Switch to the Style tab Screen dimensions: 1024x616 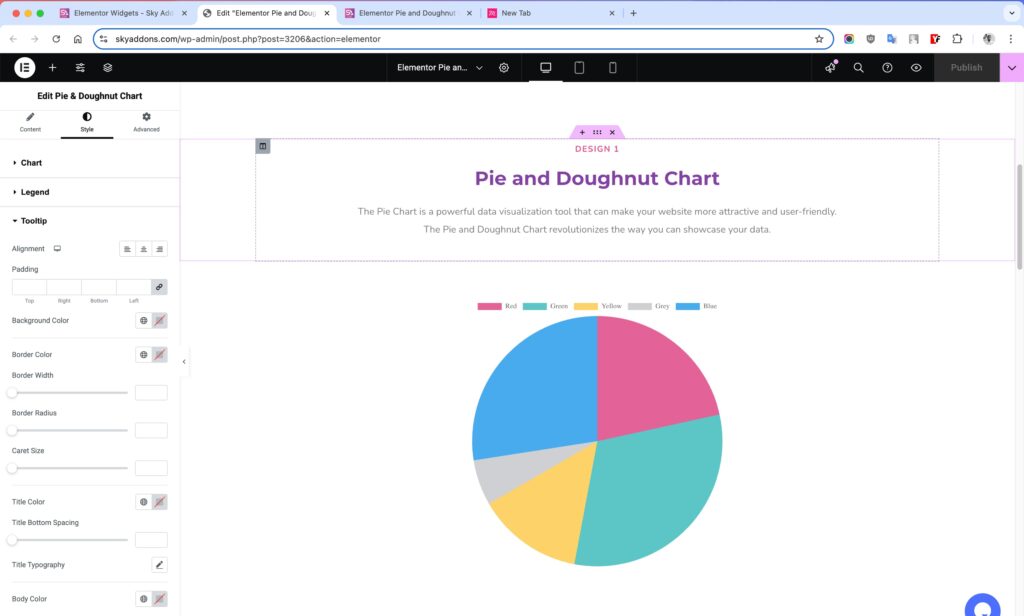87,122
